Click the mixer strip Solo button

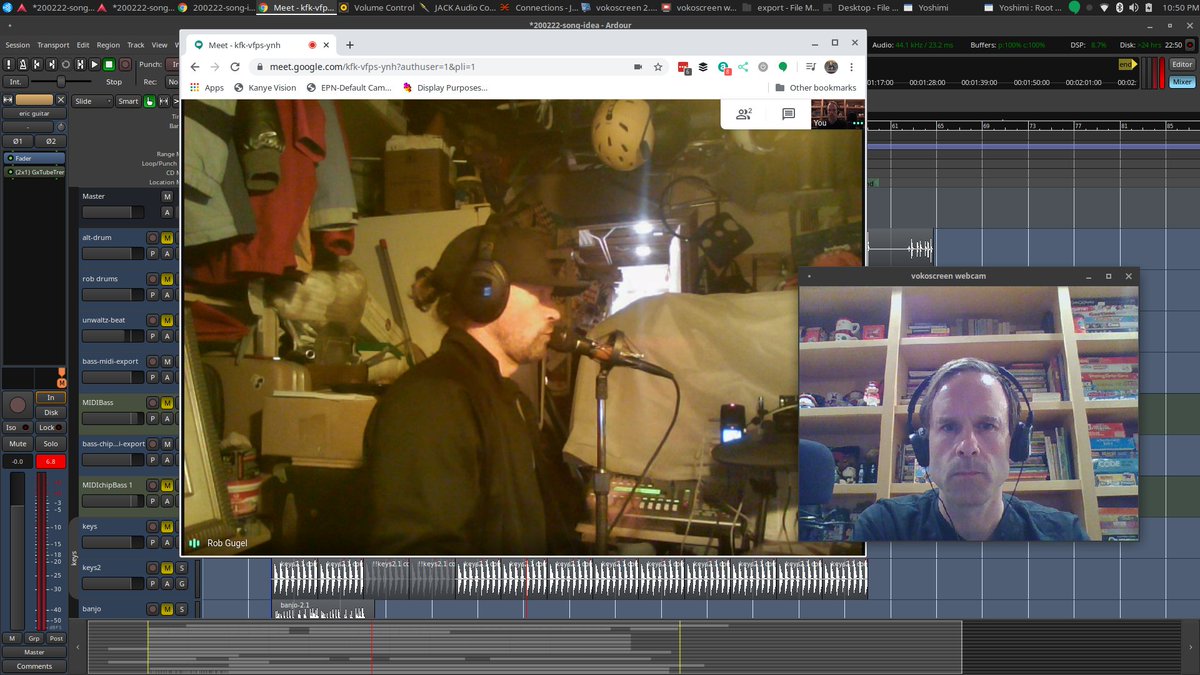pyautogui.click(x=51, y=444)
